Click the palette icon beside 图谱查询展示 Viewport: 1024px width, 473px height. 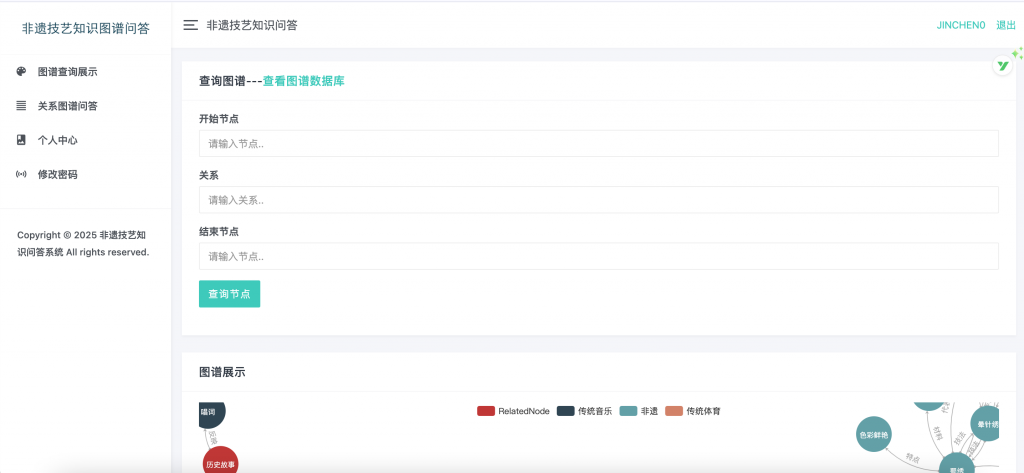tap(22, 72)
